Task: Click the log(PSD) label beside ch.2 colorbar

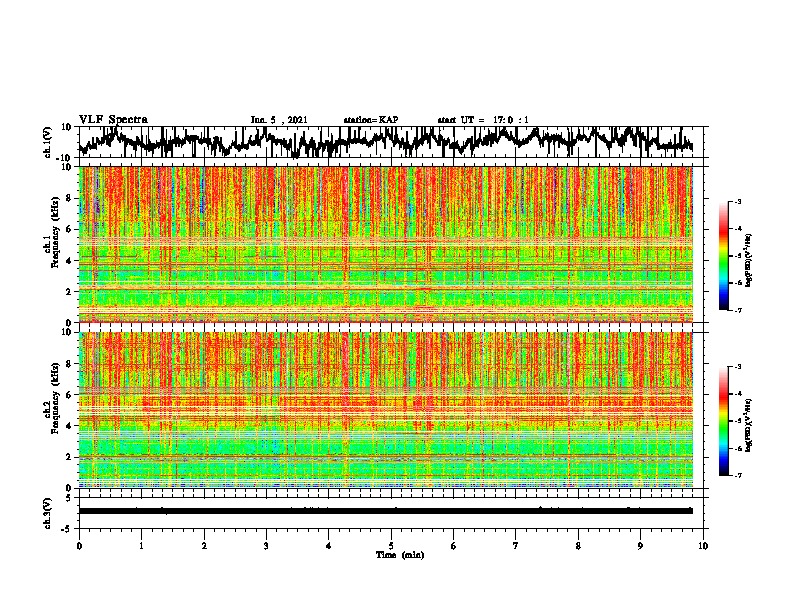Action: [x=749, y=425]
